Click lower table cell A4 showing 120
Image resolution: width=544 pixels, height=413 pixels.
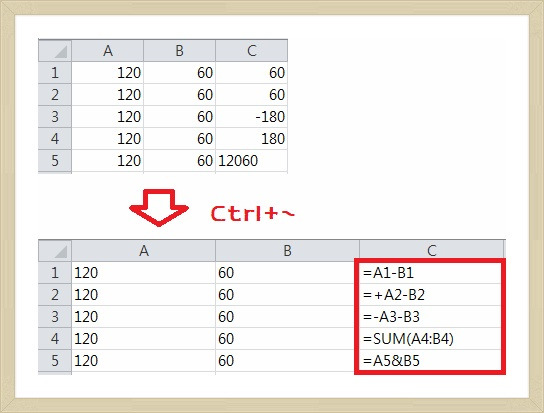tap(144, 338)
